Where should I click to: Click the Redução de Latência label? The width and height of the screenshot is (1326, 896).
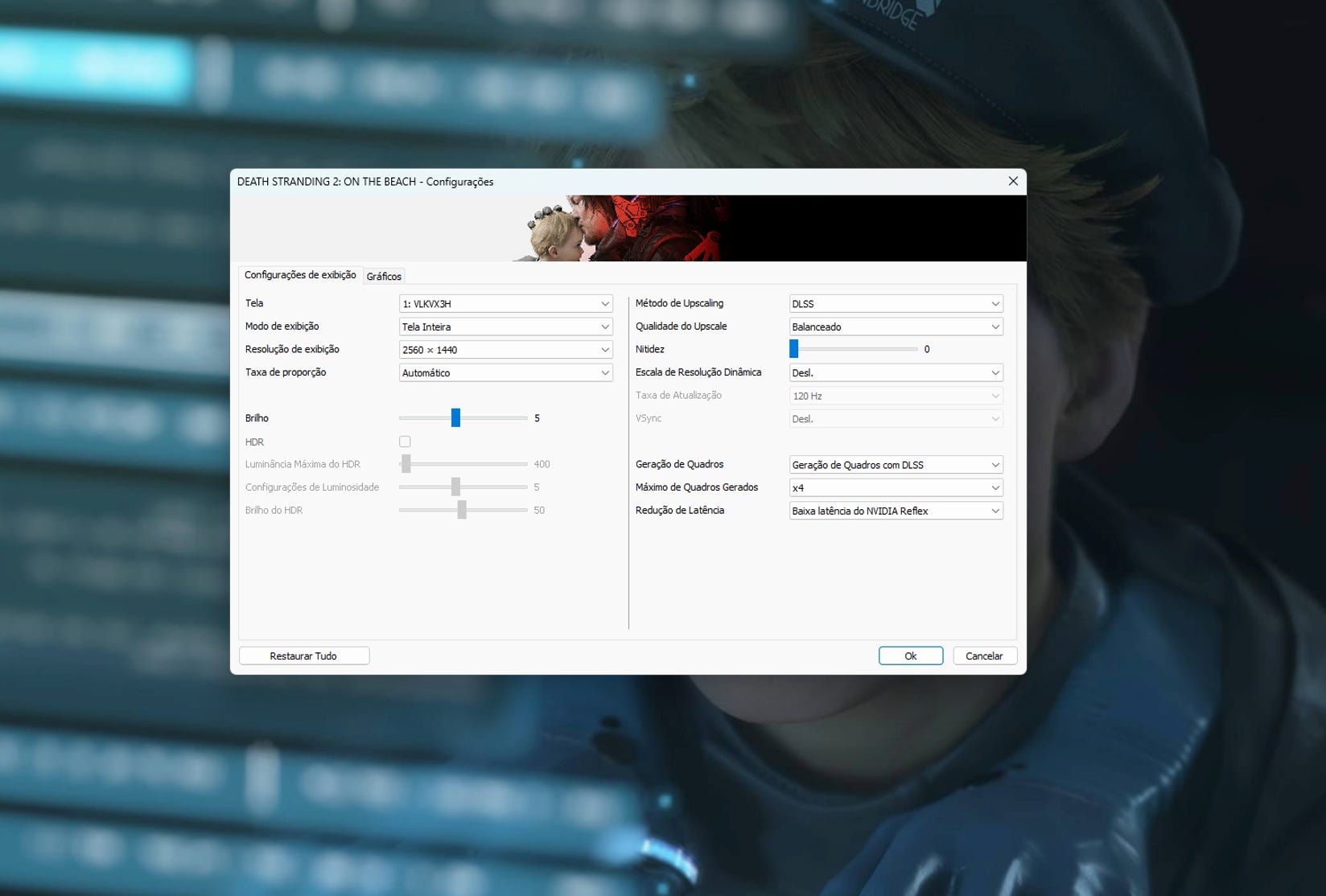coord(680,510)
